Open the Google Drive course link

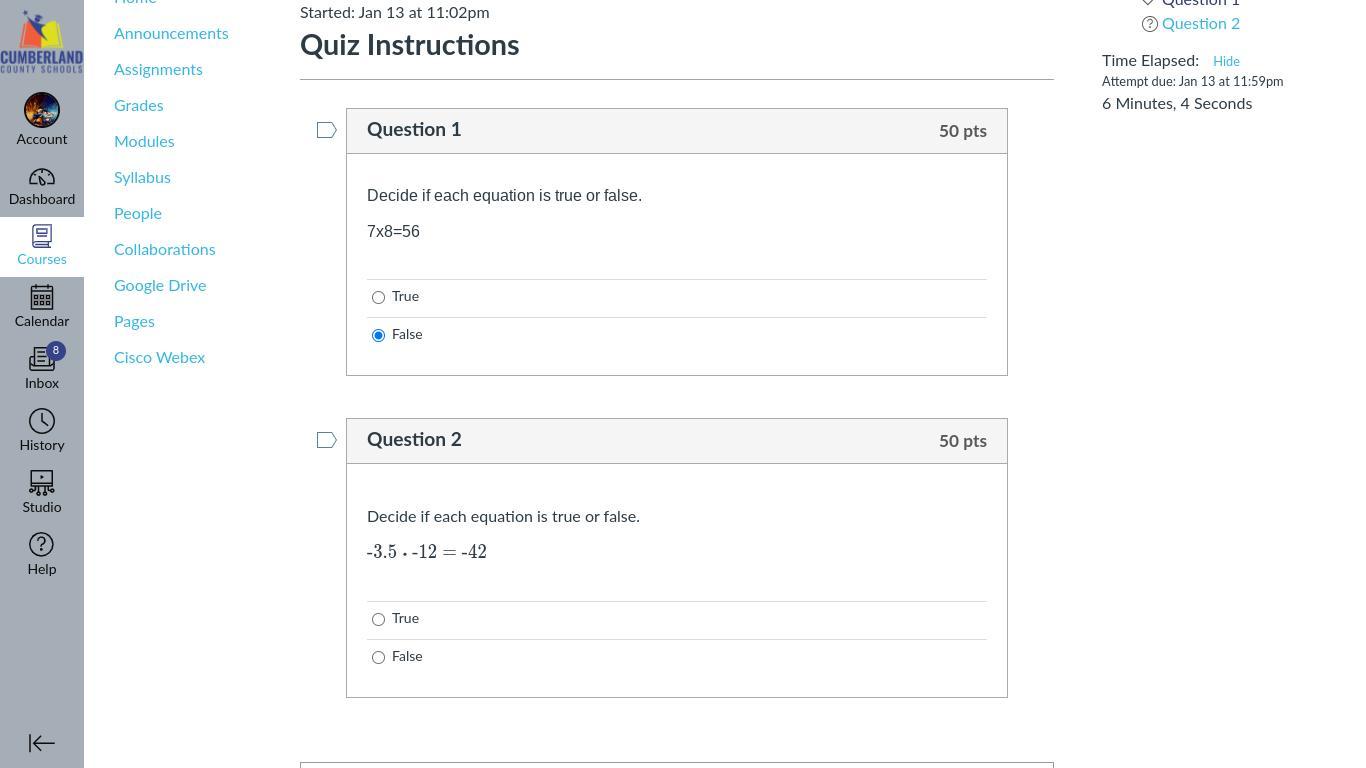tap(160, 286)
